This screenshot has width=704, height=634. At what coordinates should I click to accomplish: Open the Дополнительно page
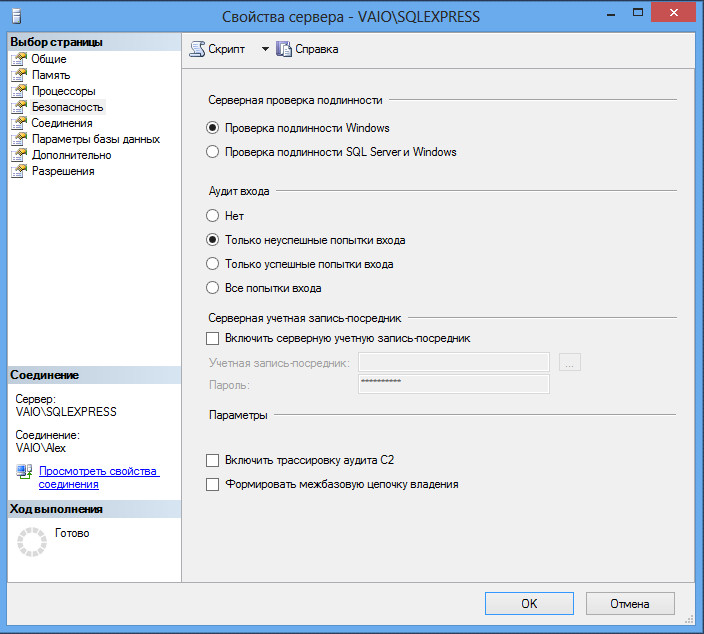pos(71,155)
